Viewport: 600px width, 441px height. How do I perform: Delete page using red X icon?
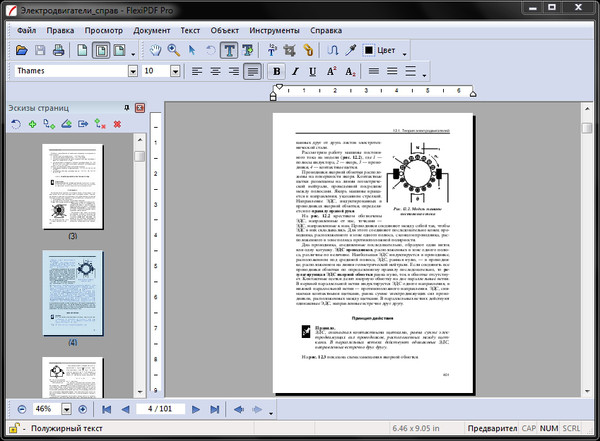click(117, 124)
